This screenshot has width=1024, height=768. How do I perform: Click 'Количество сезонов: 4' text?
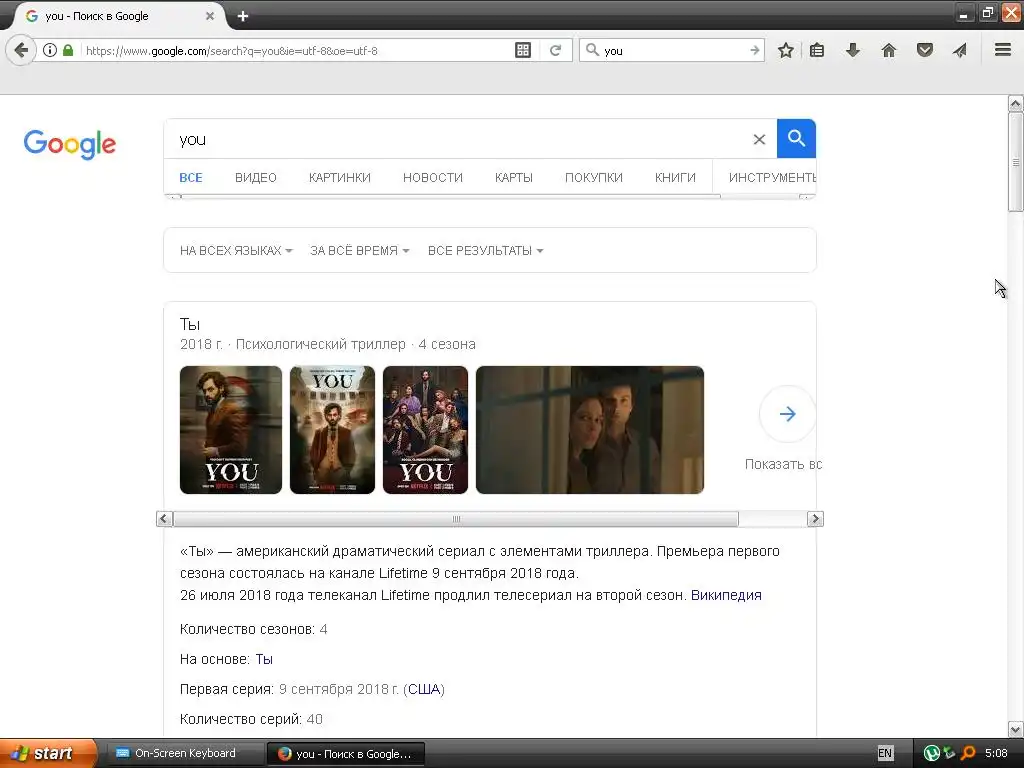(253, 630)
